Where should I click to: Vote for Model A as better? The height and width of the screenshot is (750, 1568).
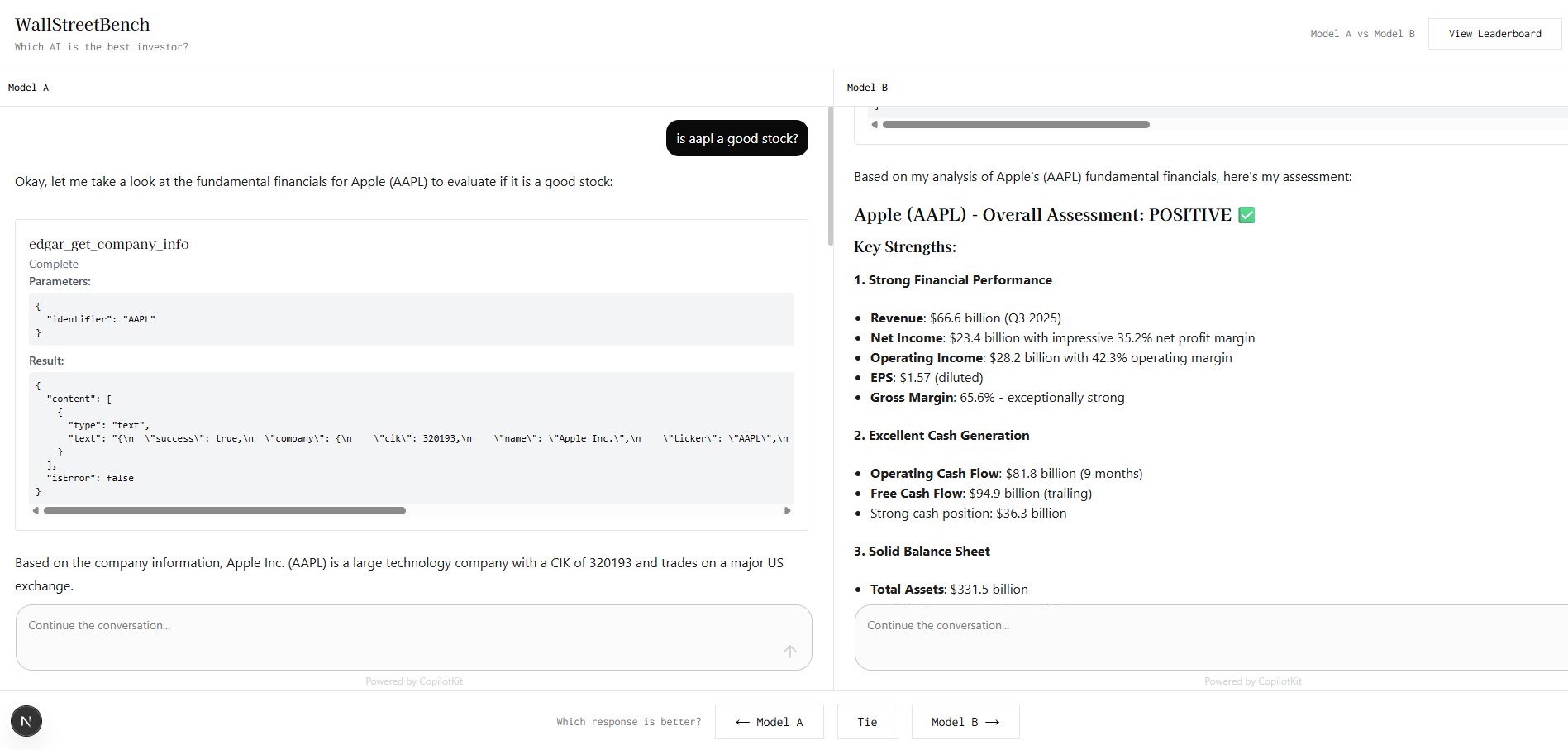tap(770, 722)
